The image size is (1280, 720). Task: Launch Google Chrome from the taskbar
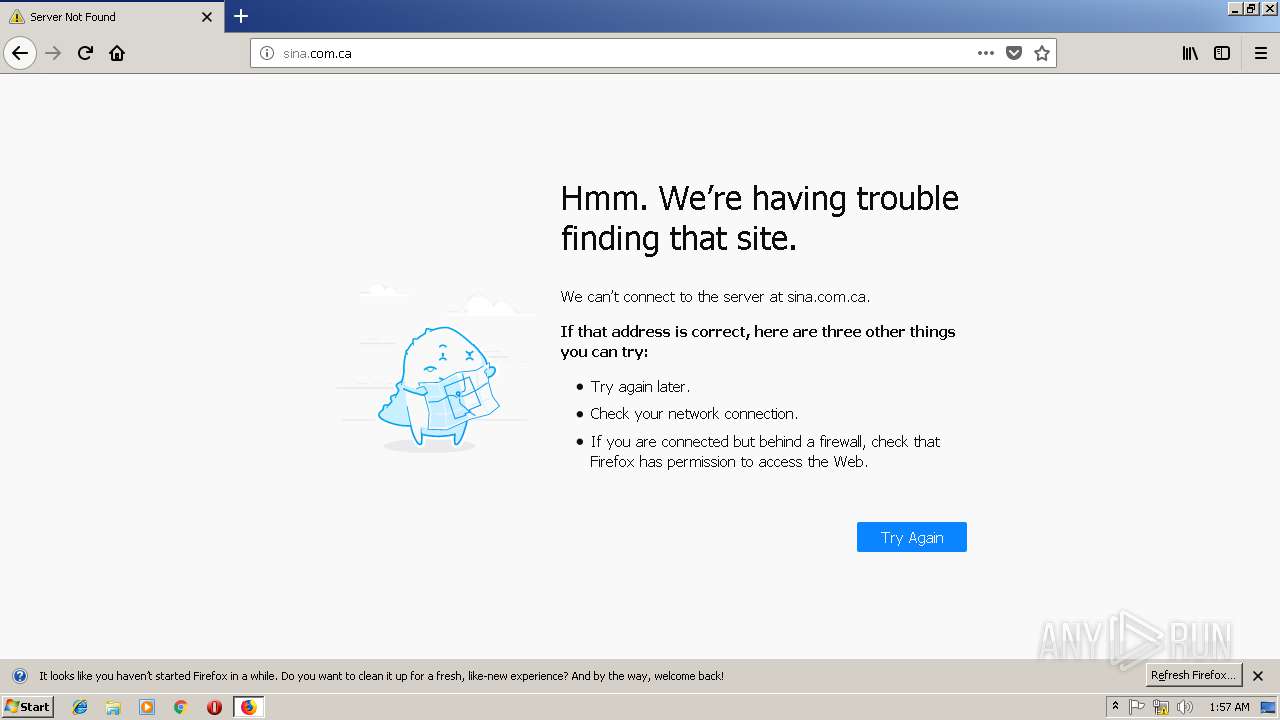181,707
